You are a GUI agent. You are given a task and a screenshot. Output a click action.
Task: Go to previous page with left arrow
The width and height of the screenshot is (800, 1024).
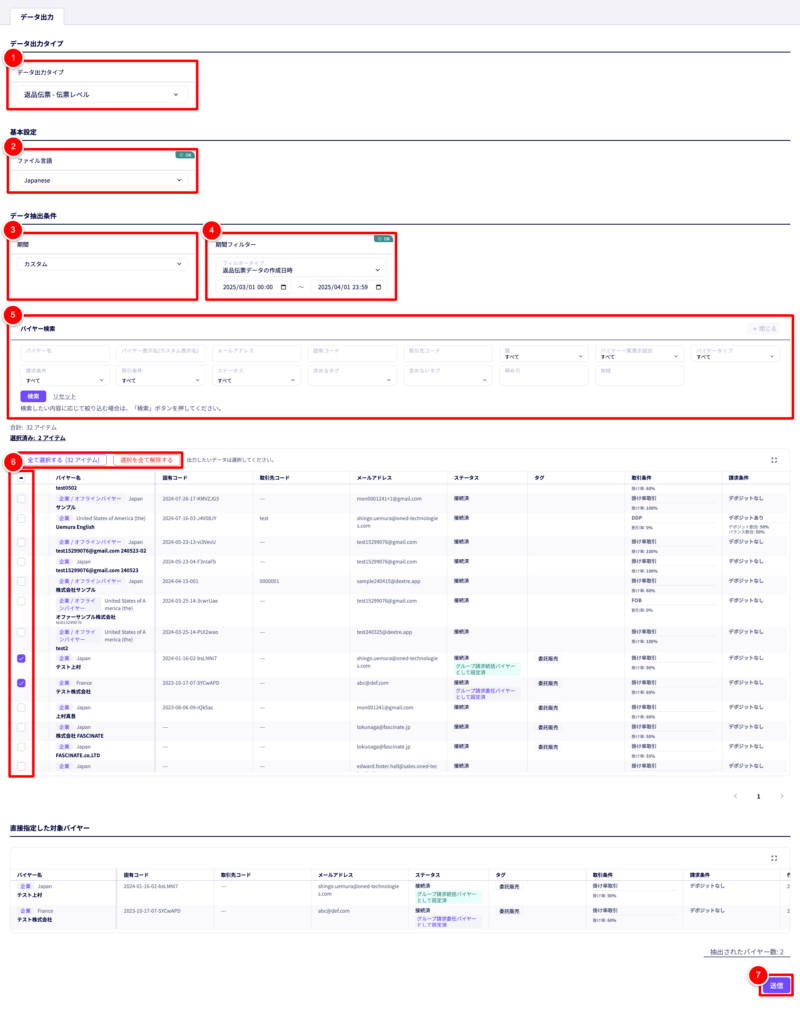(x=736, y=796)
